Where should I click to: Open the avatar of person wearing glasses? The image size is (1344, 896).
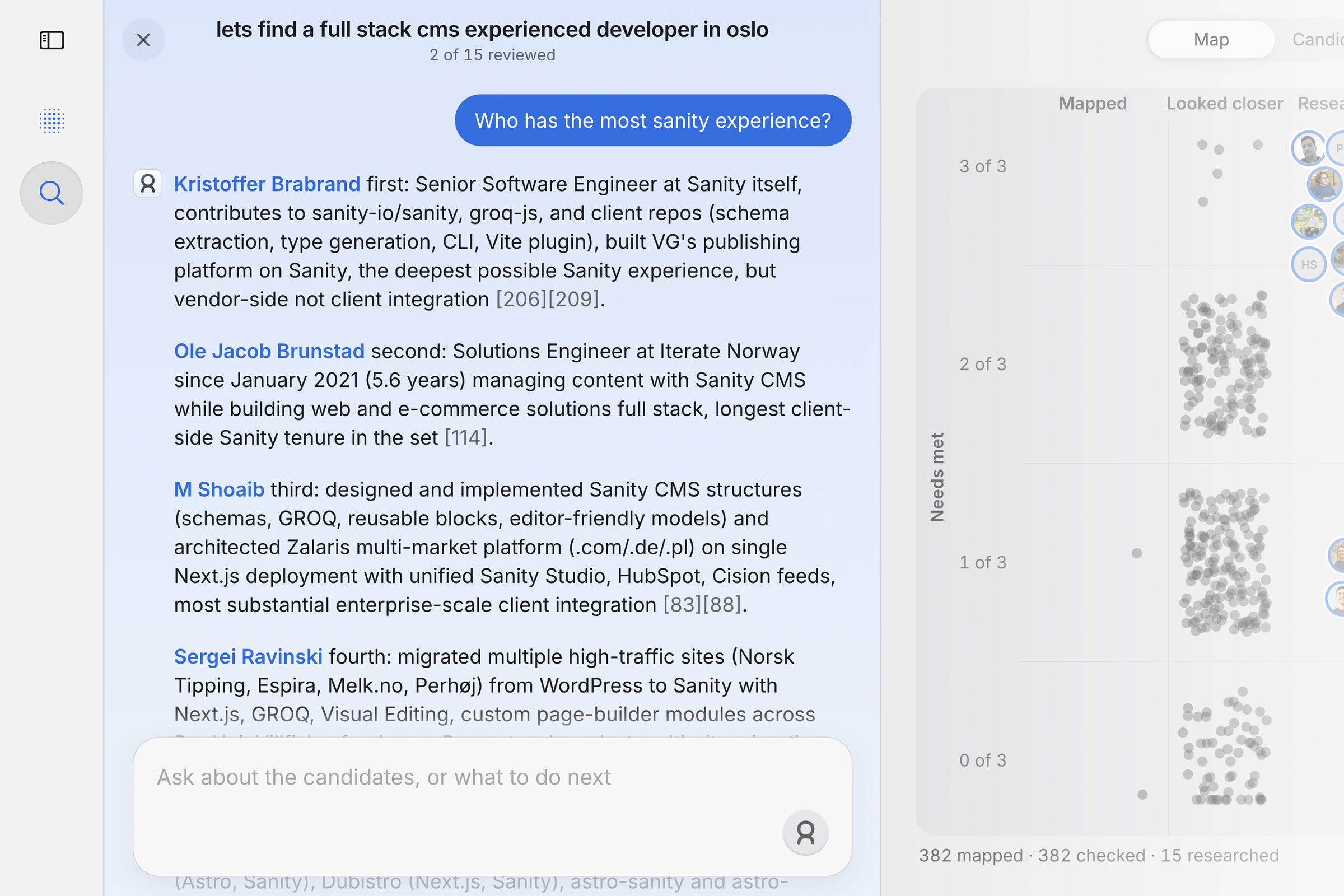(x=1324, y=184)
